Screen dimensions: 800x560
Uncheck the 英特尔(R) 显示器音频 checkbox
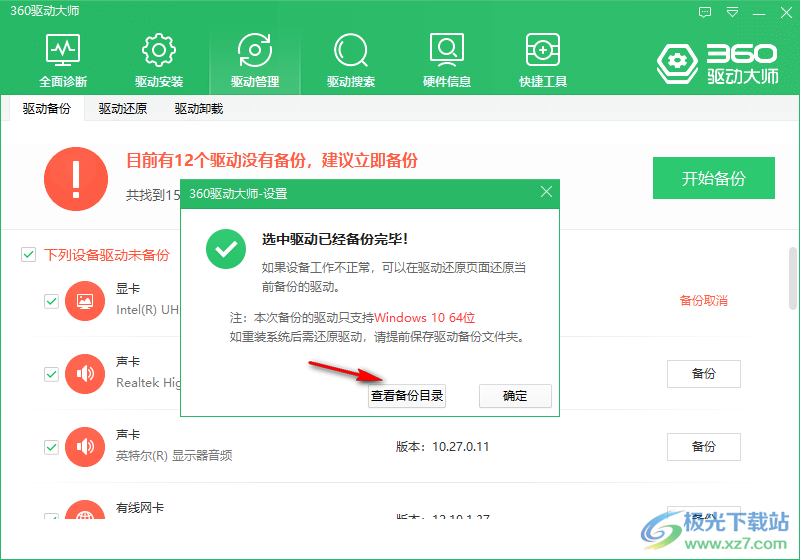point(52,447)
